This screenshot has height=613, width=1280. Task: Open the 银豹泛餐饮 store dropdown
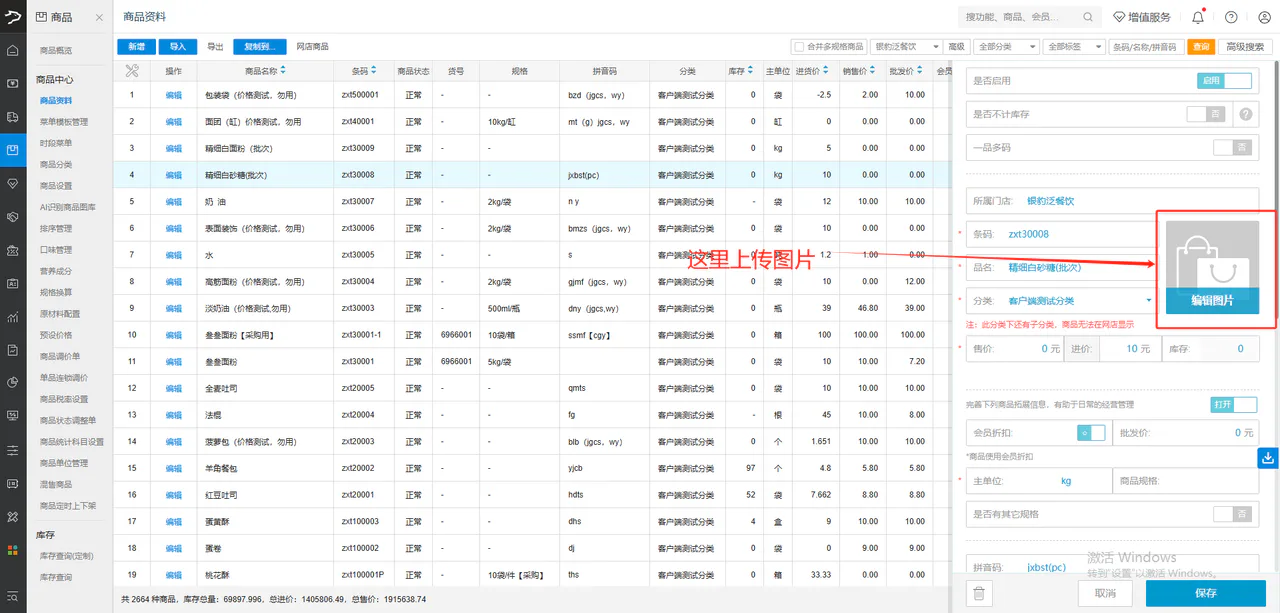tap(907, 47)
